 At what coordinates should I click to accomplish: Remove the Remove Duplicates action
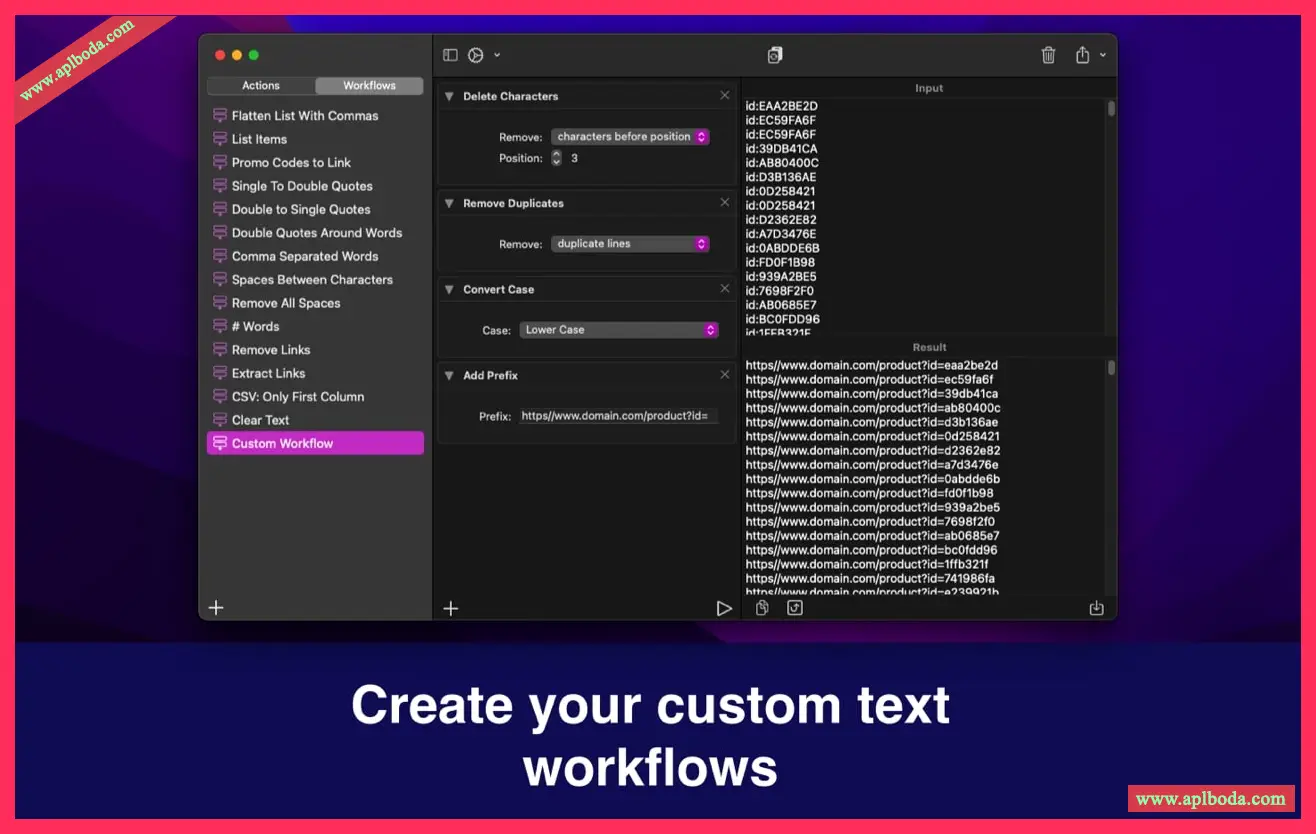point(725,203)
